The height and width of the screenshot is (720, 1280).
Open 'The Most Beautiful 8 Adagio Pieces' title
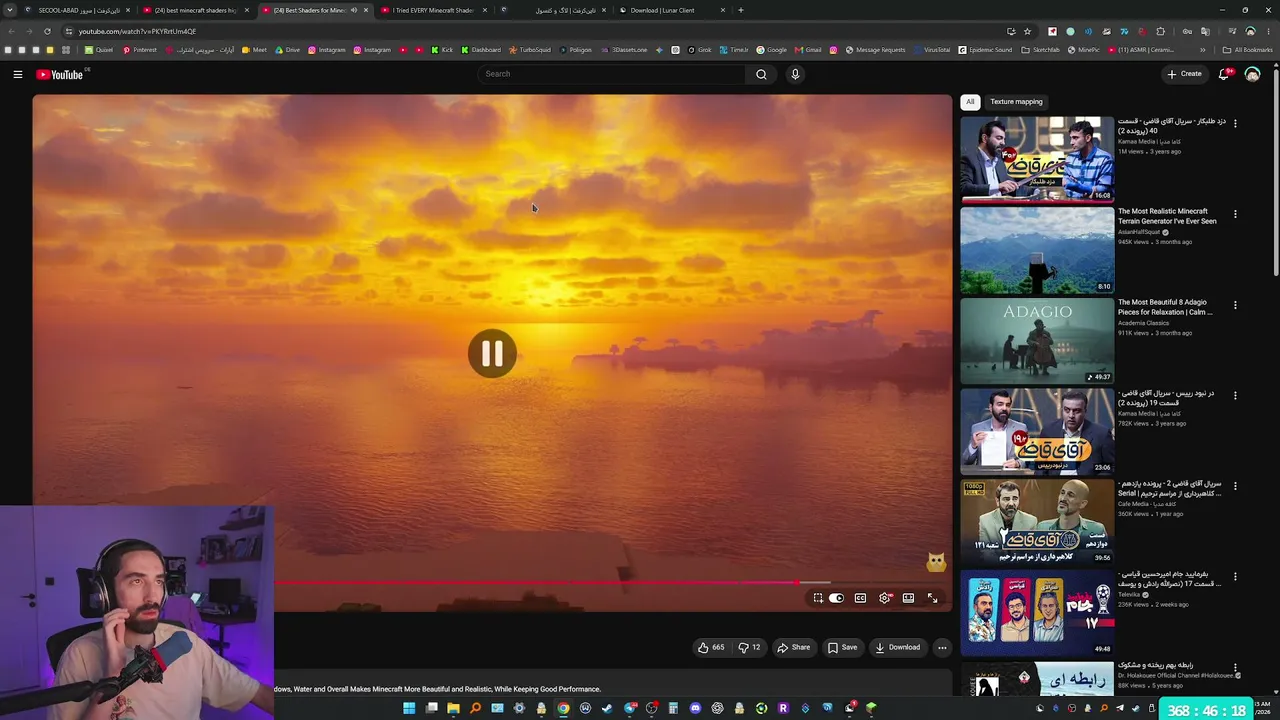1165,307
